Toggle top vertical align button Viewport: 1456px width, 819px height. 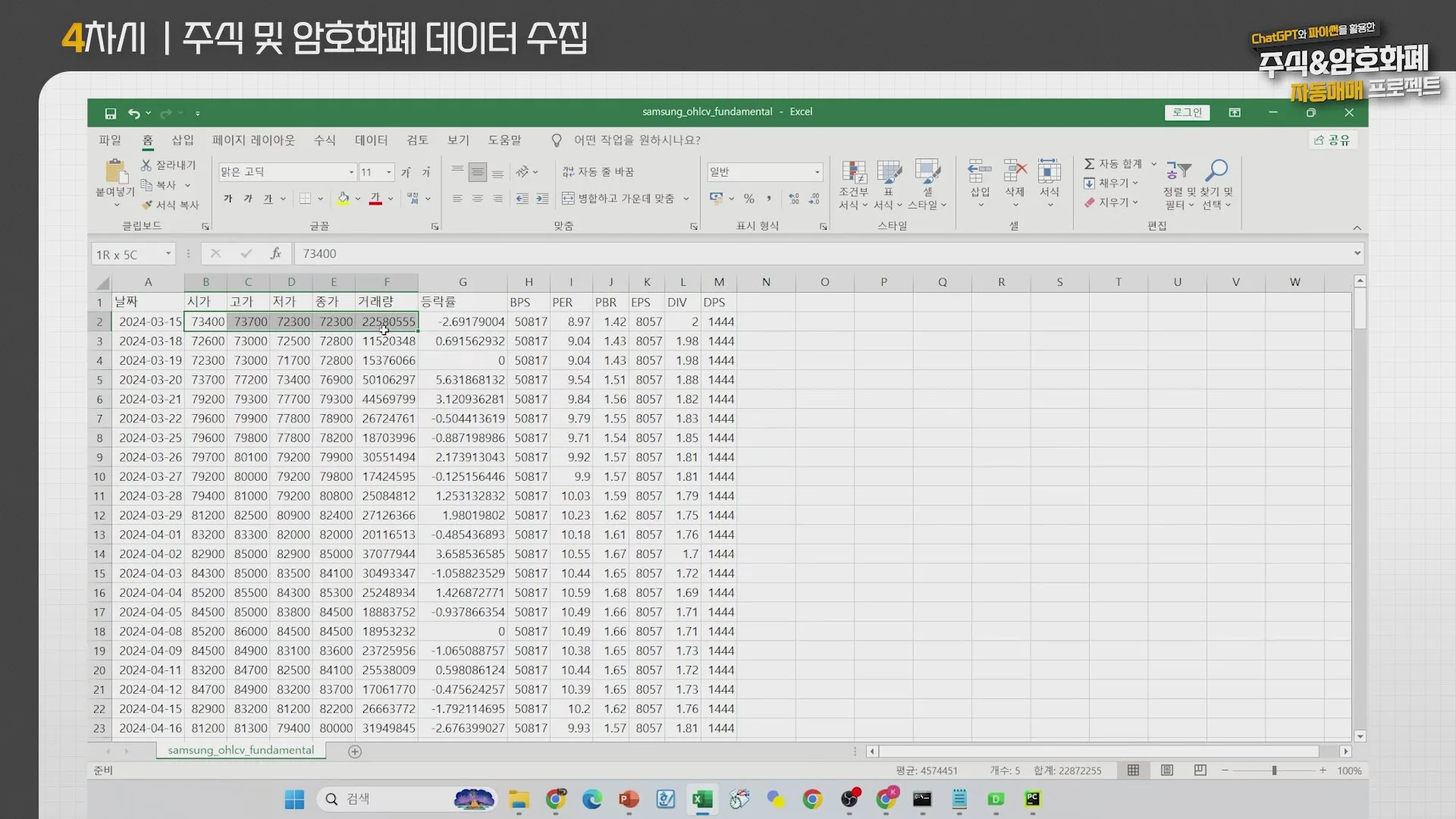click(x=457, y=172)
